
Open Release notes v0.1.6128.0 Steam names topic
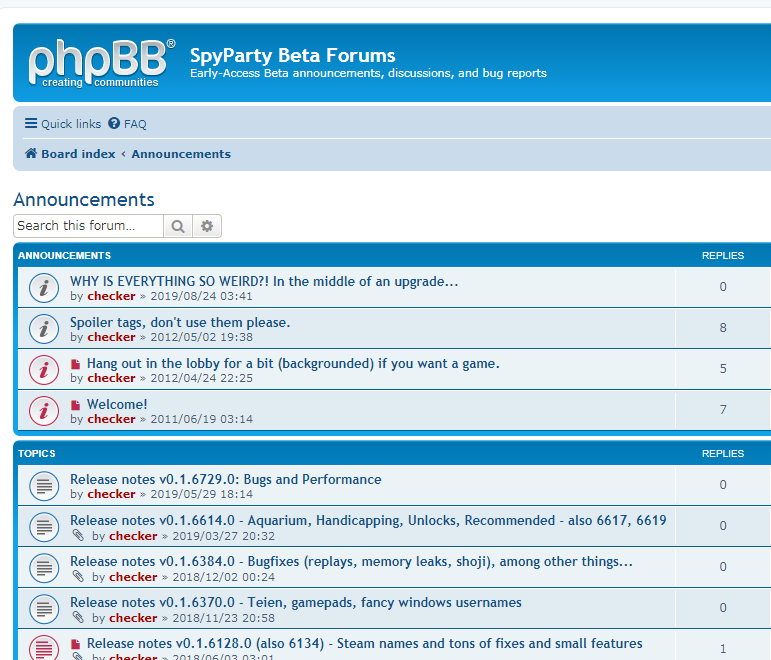pos(365,643)
